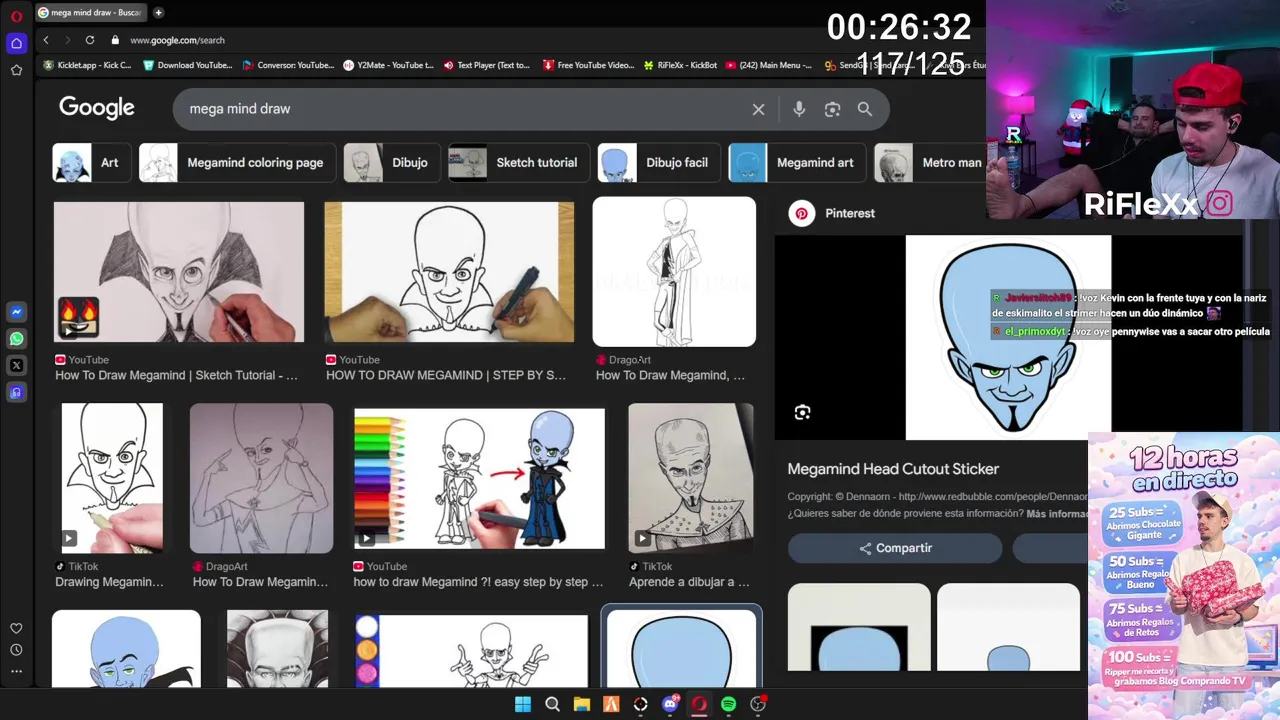Open a new tab with plus button
The image size is (1280, 720).
158,12
